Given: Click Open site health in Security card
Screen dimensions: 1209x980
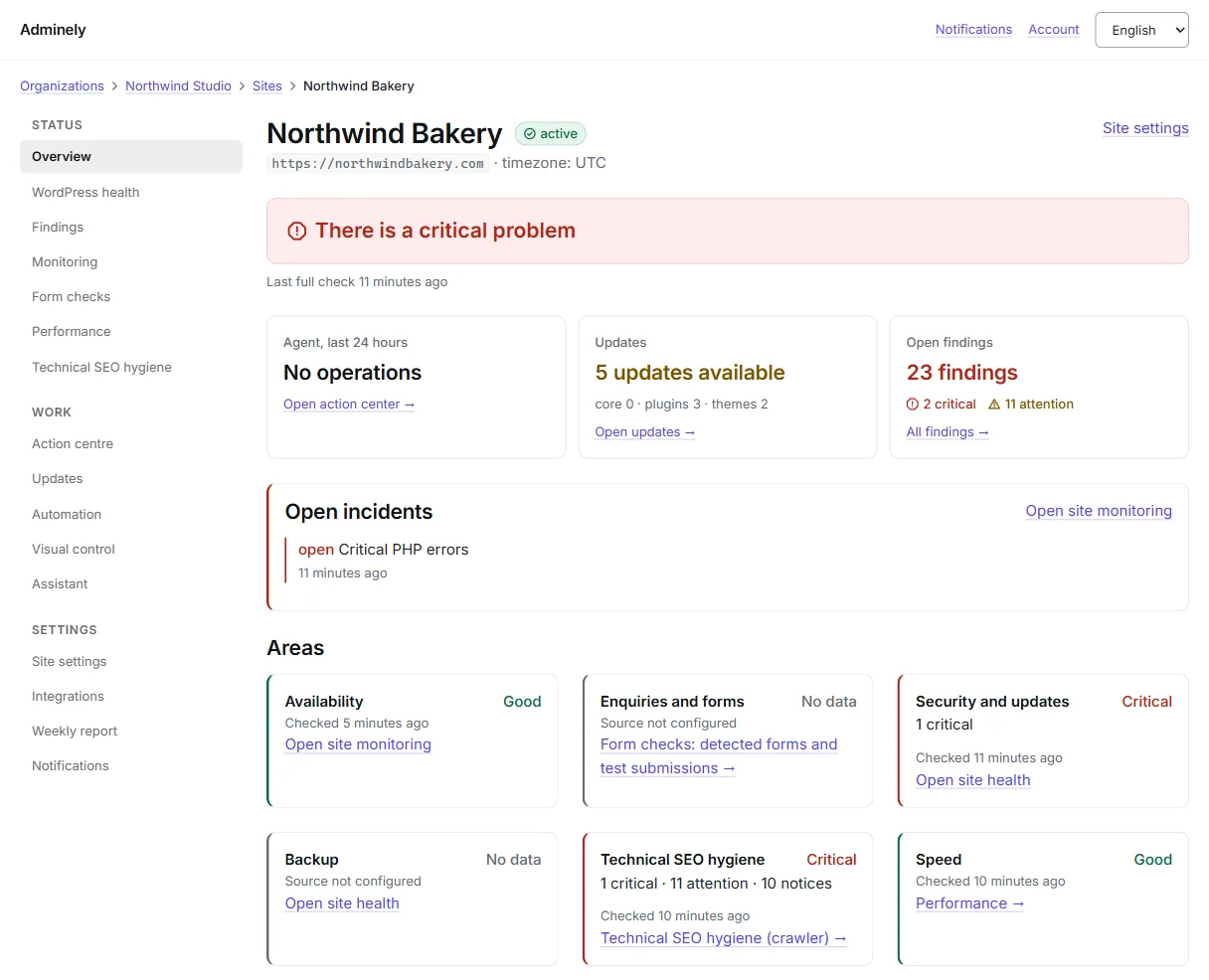Looking at the screenshot, I should point(973,780).
